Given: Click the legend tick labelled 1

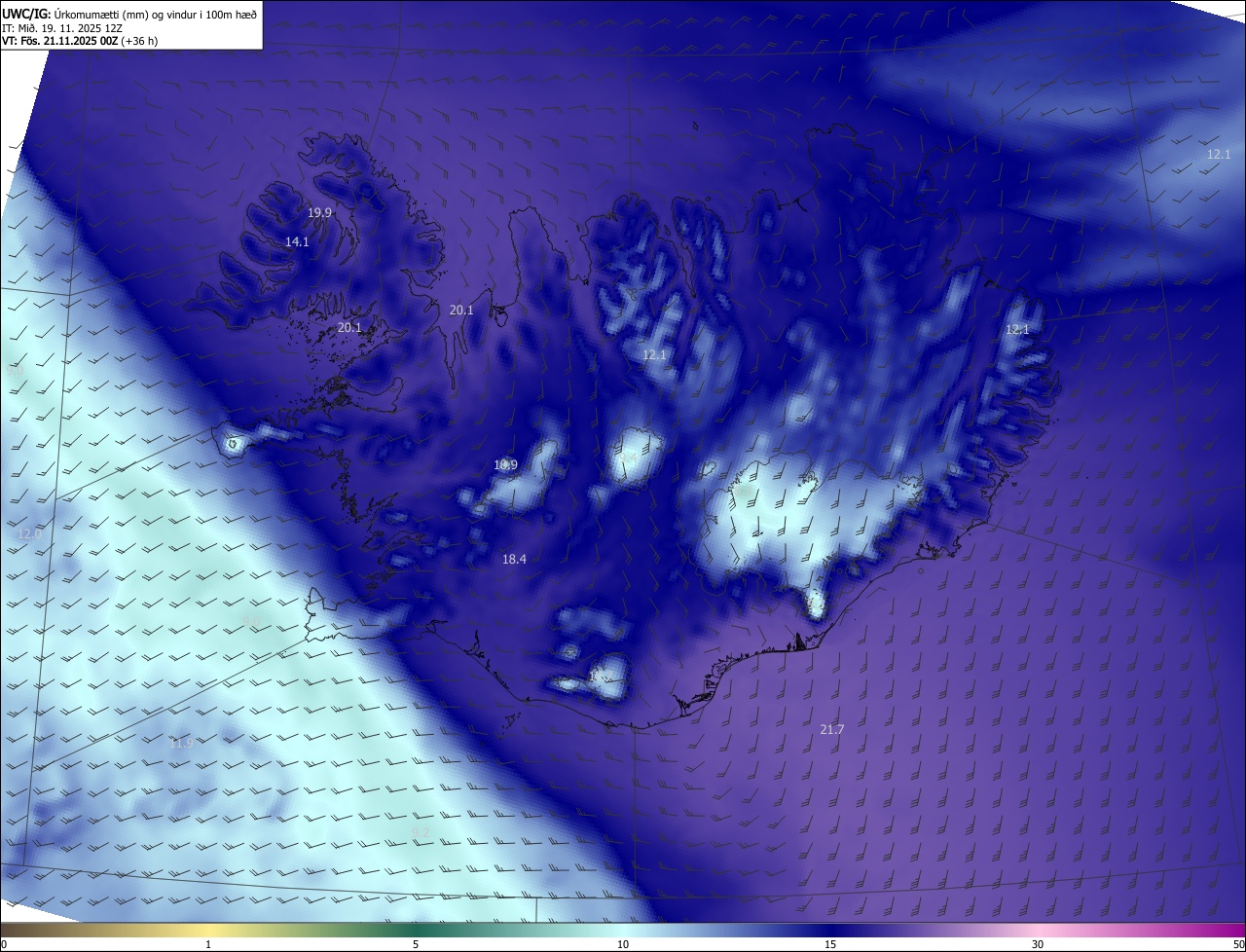Looking at the screenshot, I should pos(208,944).
